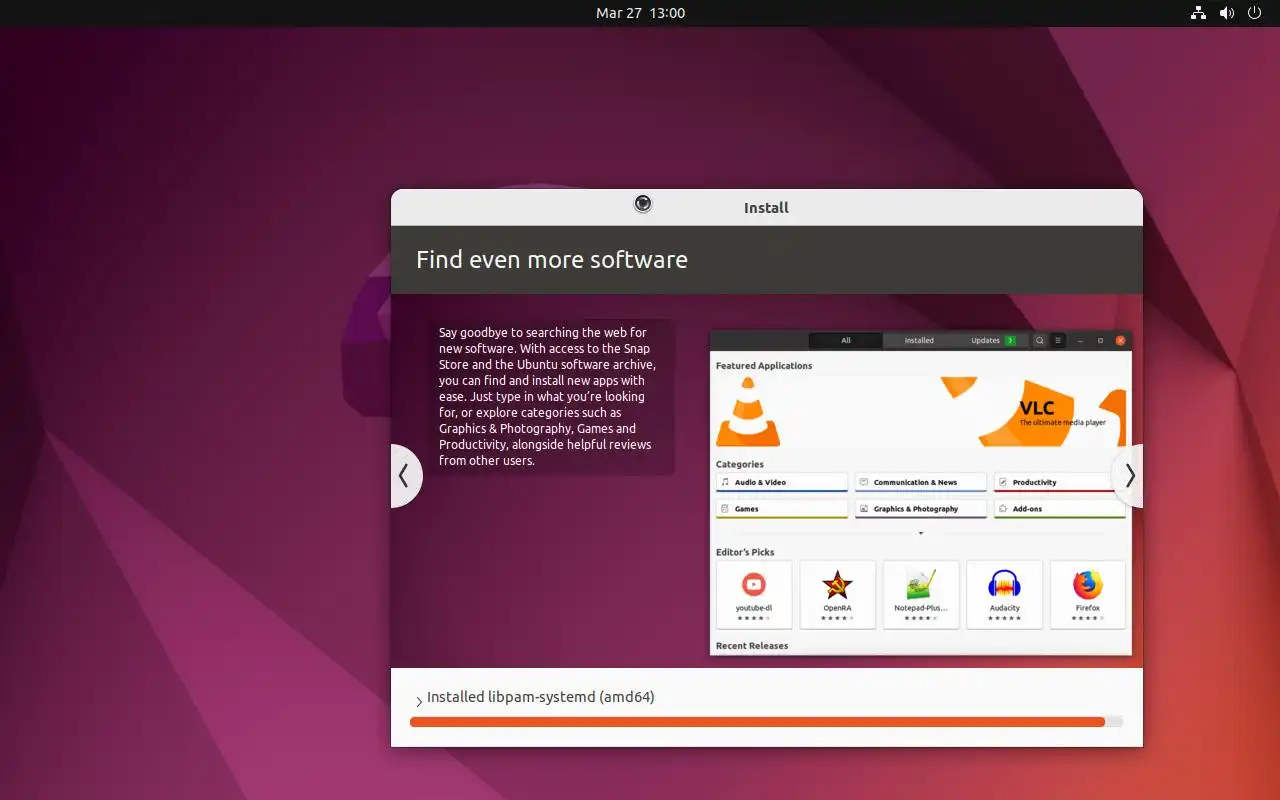Click the software store screenshot thumbnail
The height and width of the screenshot is (800, 1280).
(921, 492)
